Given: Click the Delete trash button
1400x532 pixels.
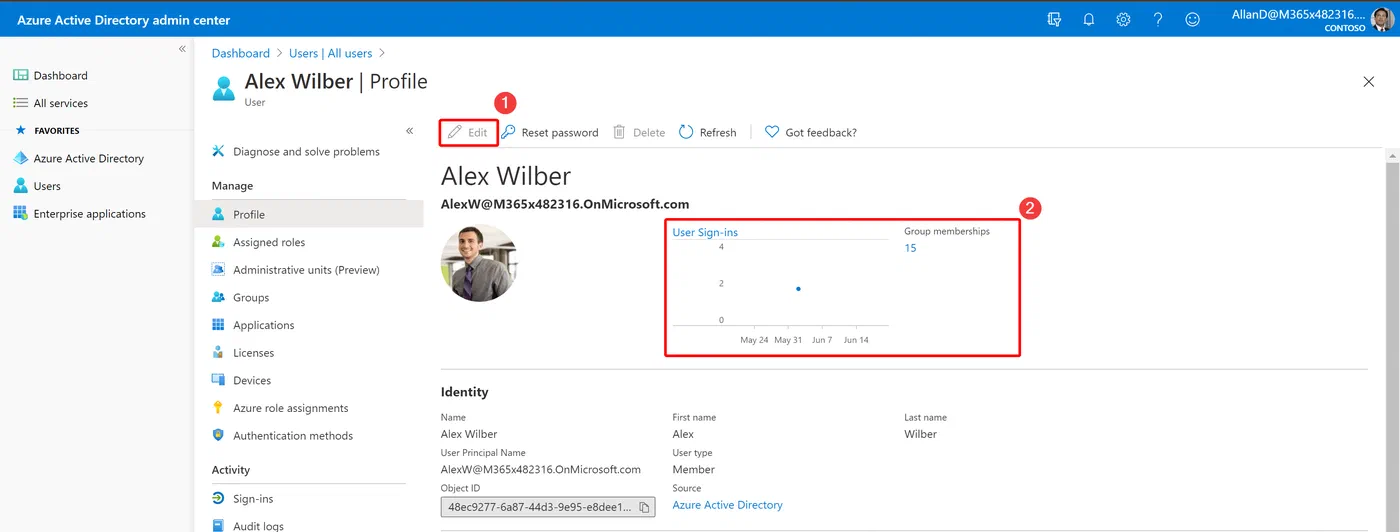Looking at the screenshot, I should pos(639,132).
